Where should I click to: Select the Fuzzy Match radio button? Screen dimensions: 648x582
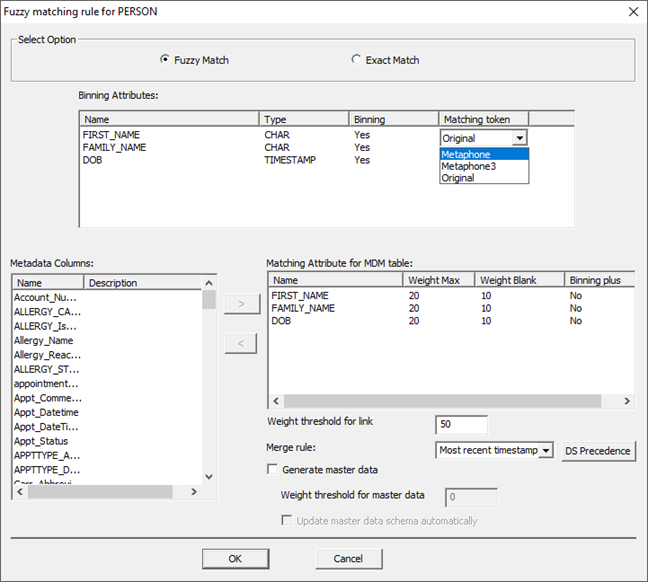pyautogui.click(x=164, y=60)
